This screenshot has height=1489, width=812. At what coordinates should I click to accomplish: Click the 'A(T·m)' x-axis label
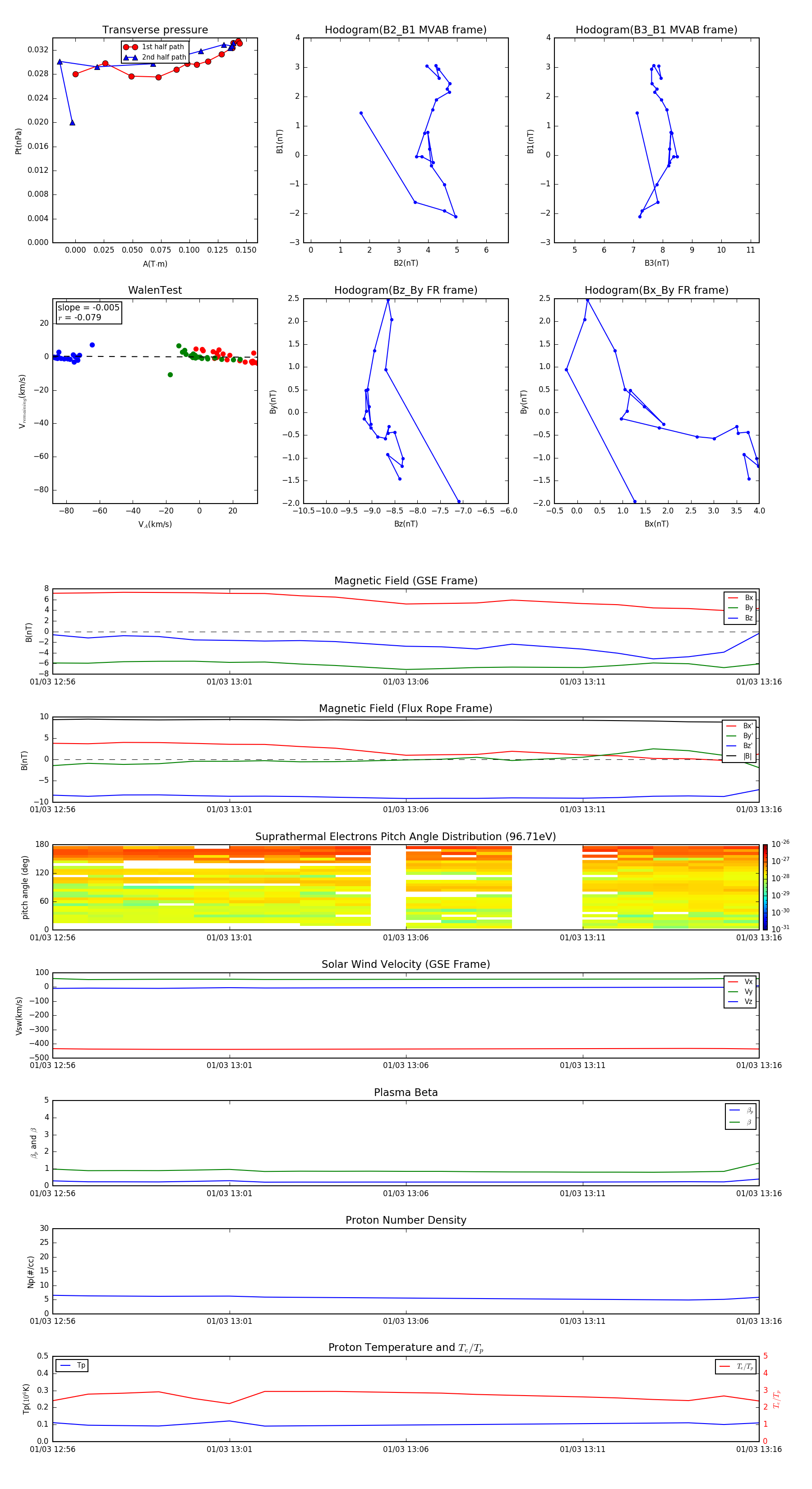coord(155,264)
